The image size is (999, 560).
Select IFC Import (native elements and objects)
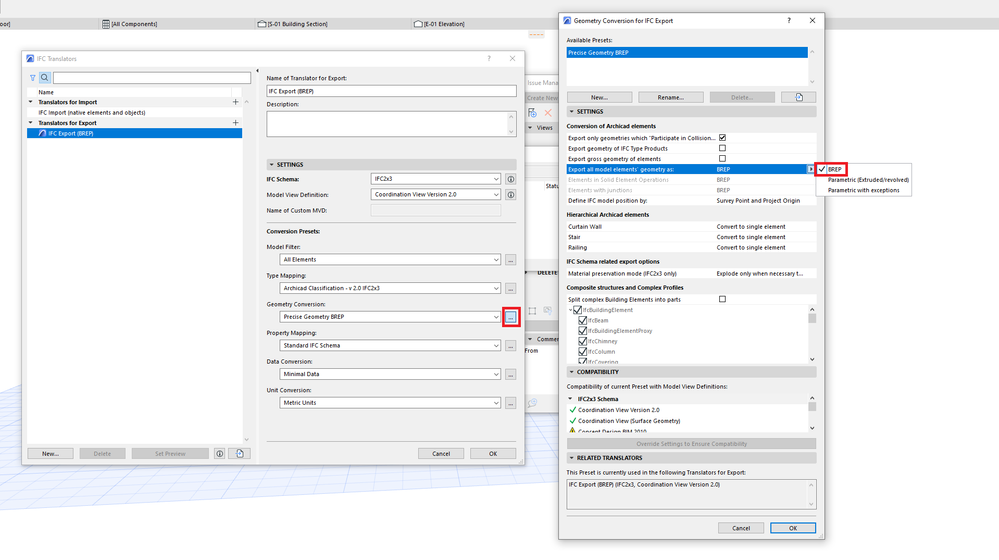coord(134,113)
